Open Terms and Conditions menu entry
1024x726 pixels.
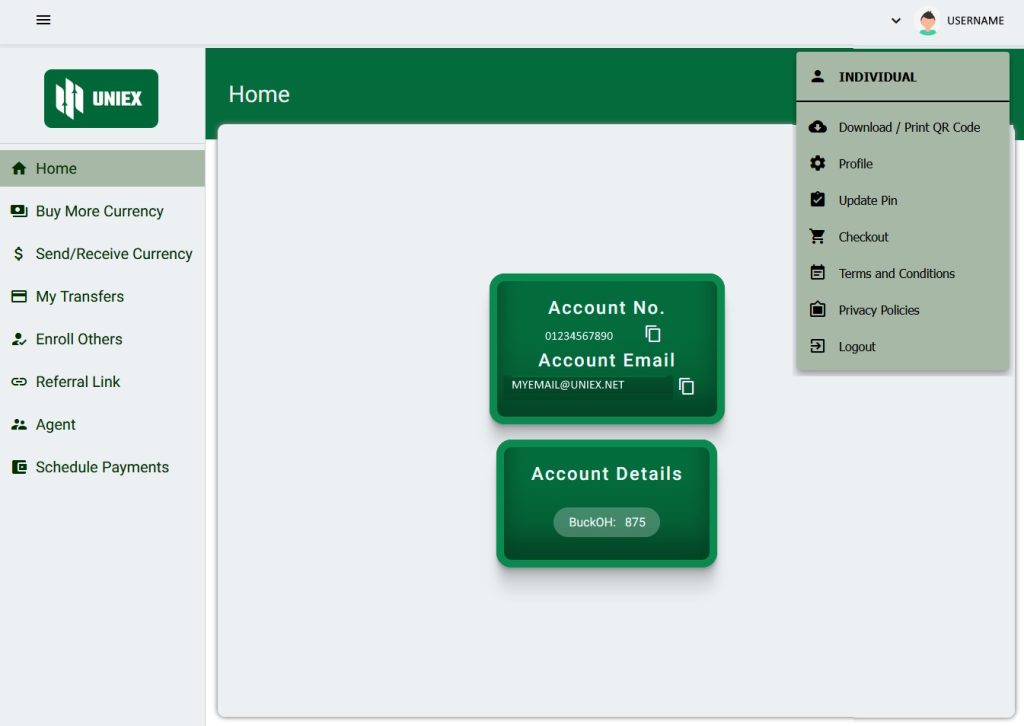(896, 273)
